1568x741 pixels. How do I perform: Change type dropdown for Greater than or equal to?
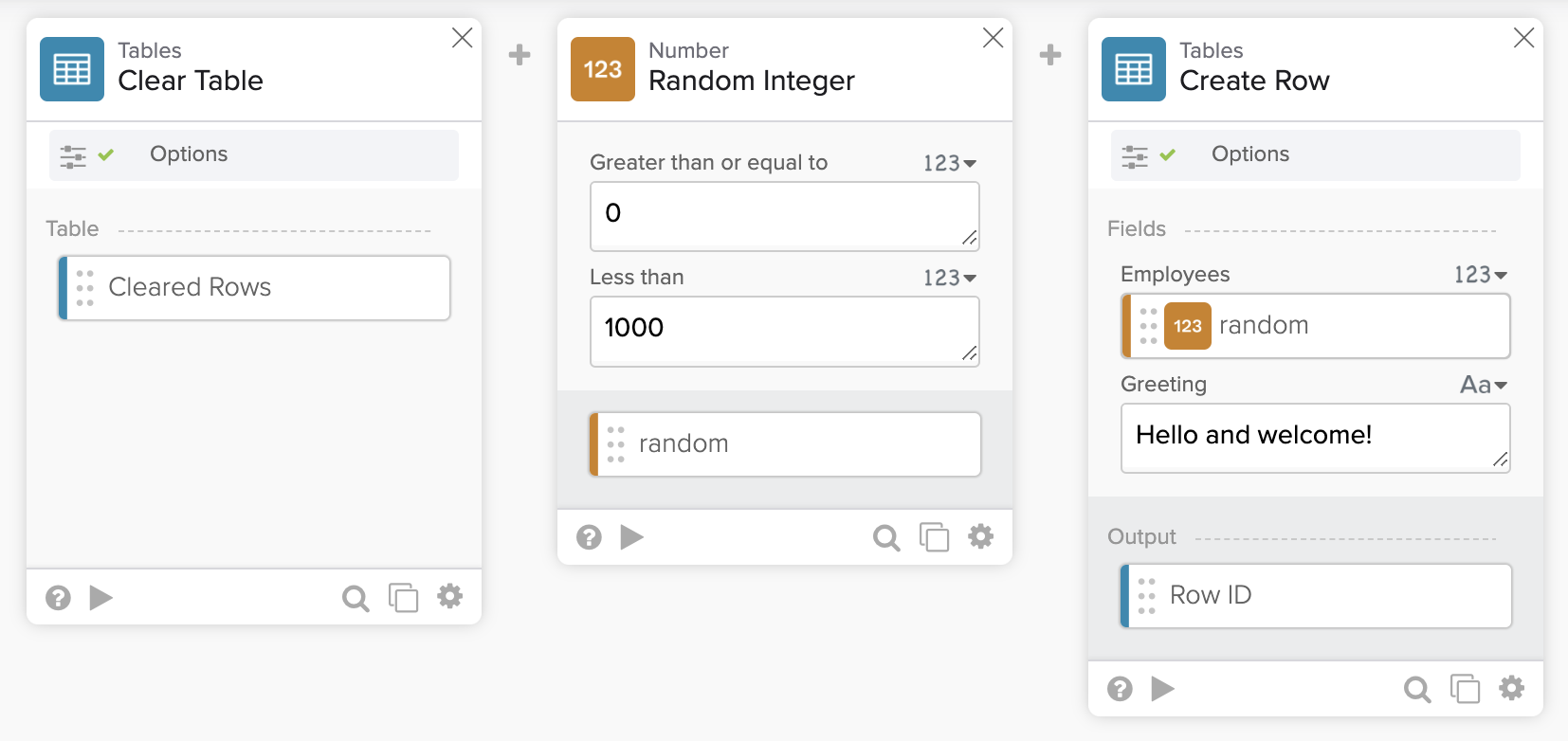950,164
